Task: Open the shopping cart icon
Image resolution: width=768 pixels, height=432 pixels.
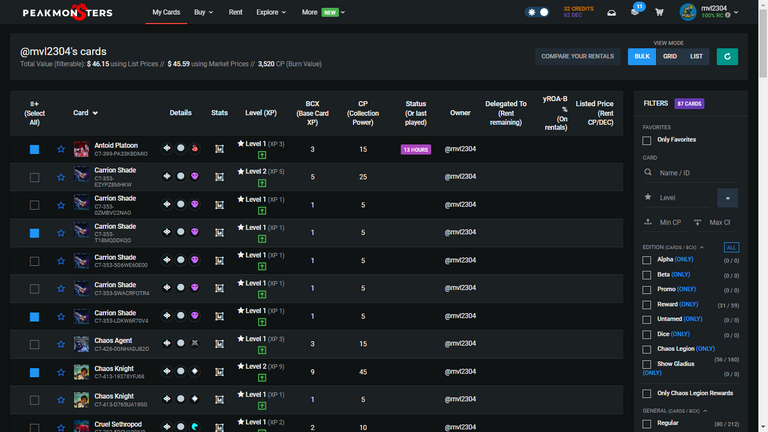Action: click(659, 13)
